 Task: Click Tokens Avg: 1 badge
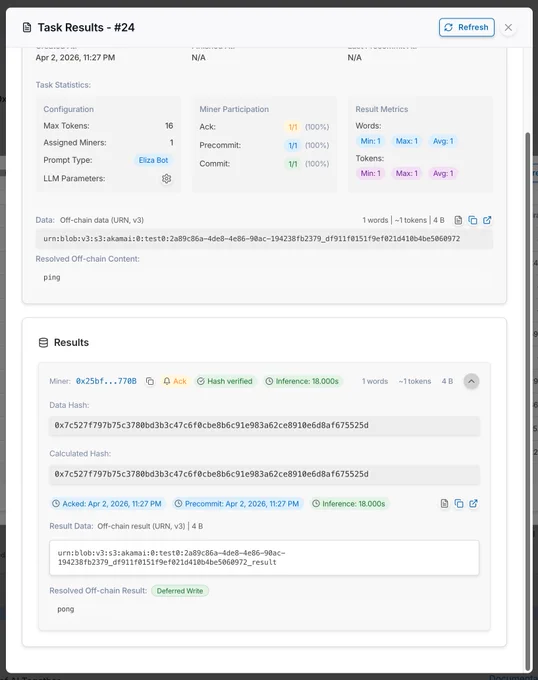coord(443,173)
